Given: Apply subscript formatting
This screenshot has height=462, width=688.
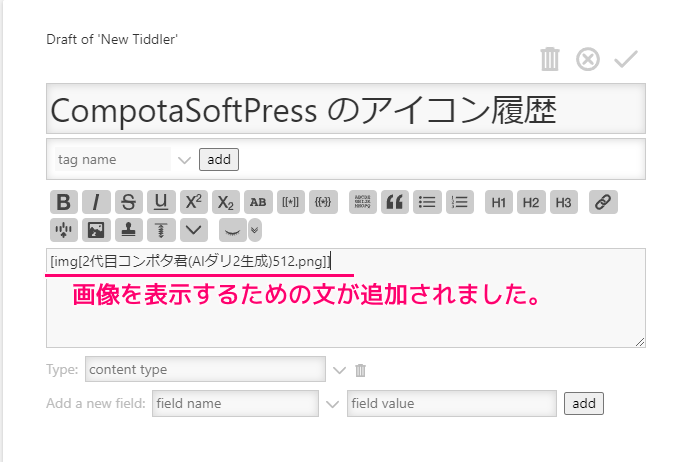Looking at the screenshot, I should [x=226, y=202].
